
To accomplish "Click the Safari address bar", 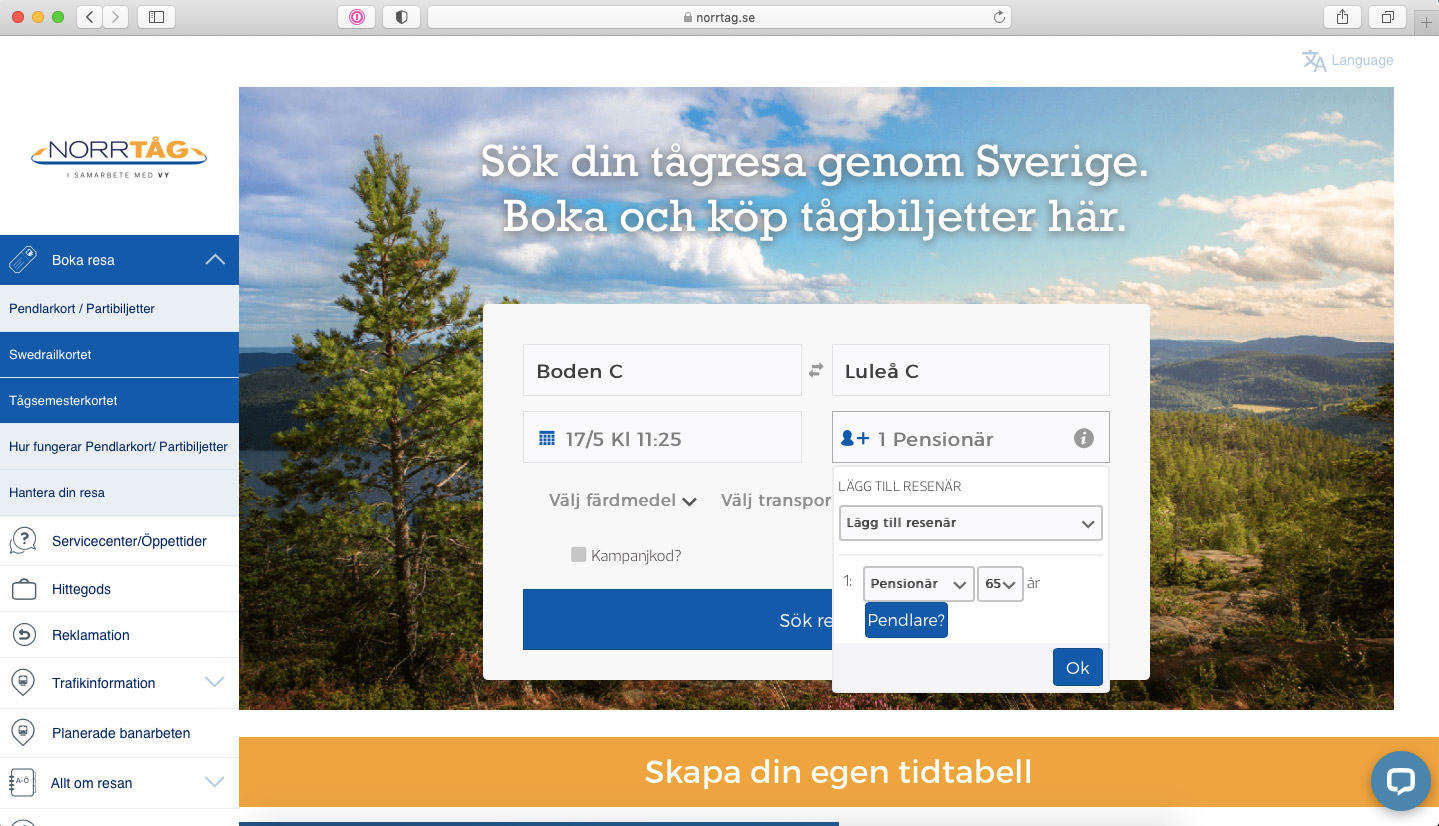I will [x=719, y=17].
